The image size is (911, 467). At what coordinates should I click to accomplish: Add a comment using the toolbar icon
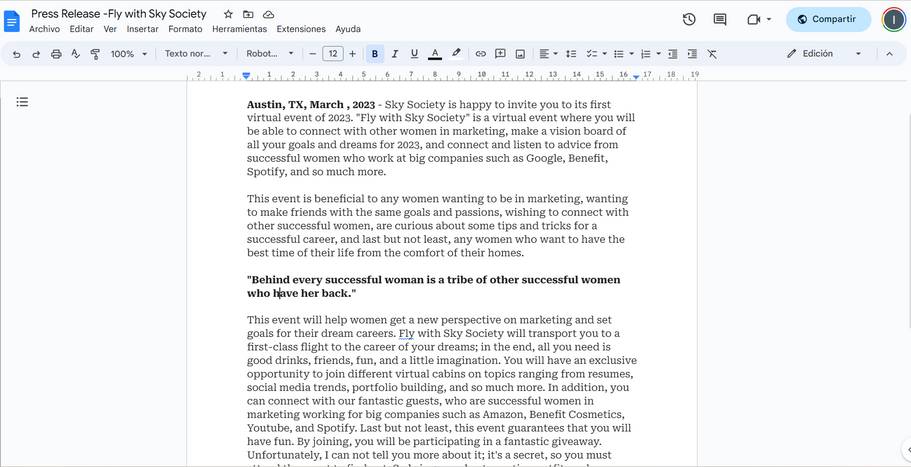tap(500, 54)
